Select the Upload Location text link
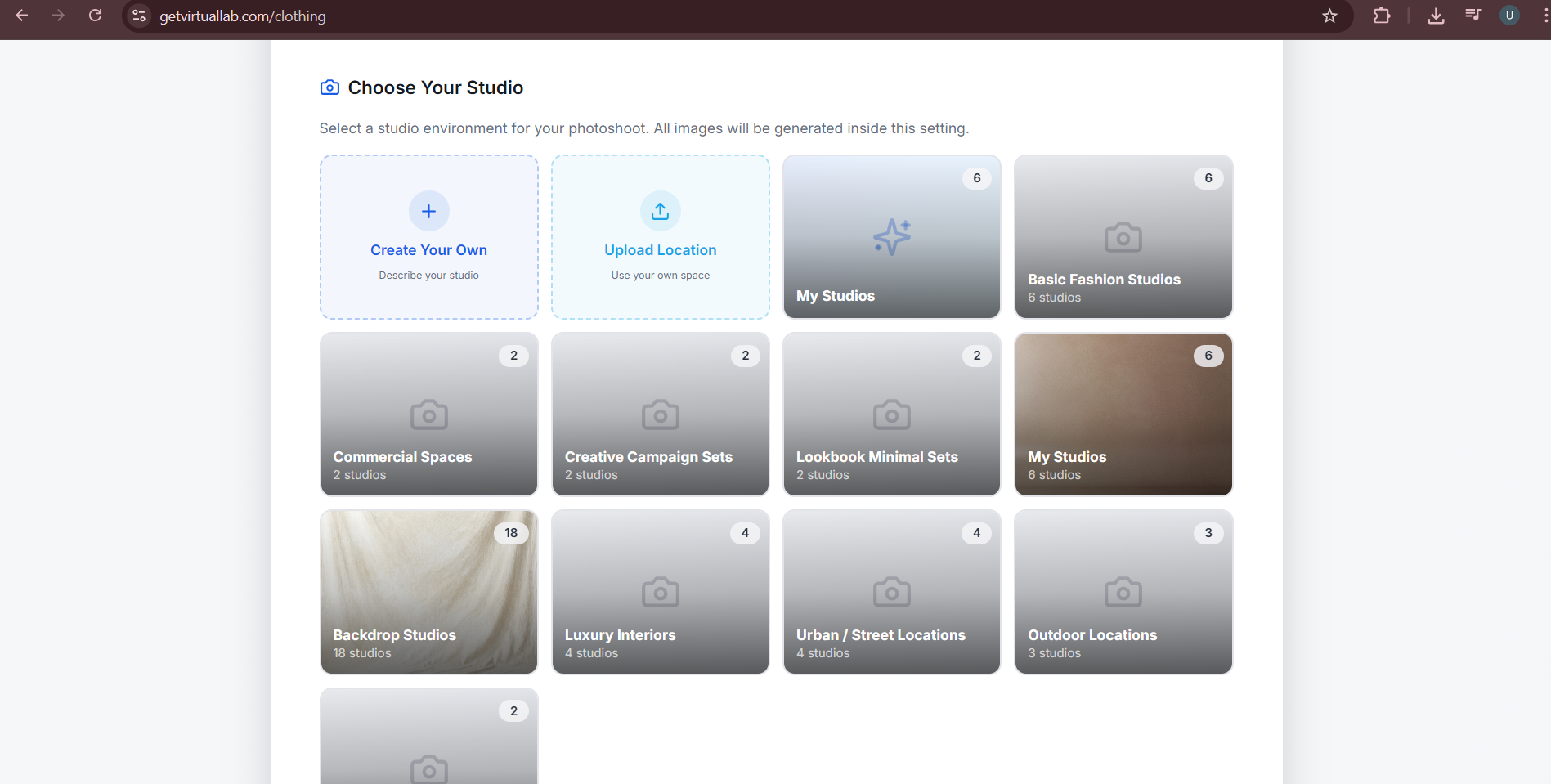 point(660,250)
